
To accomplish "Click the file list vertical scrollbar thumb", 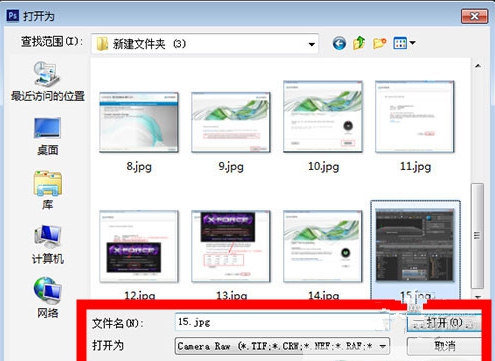I will 478,236.
